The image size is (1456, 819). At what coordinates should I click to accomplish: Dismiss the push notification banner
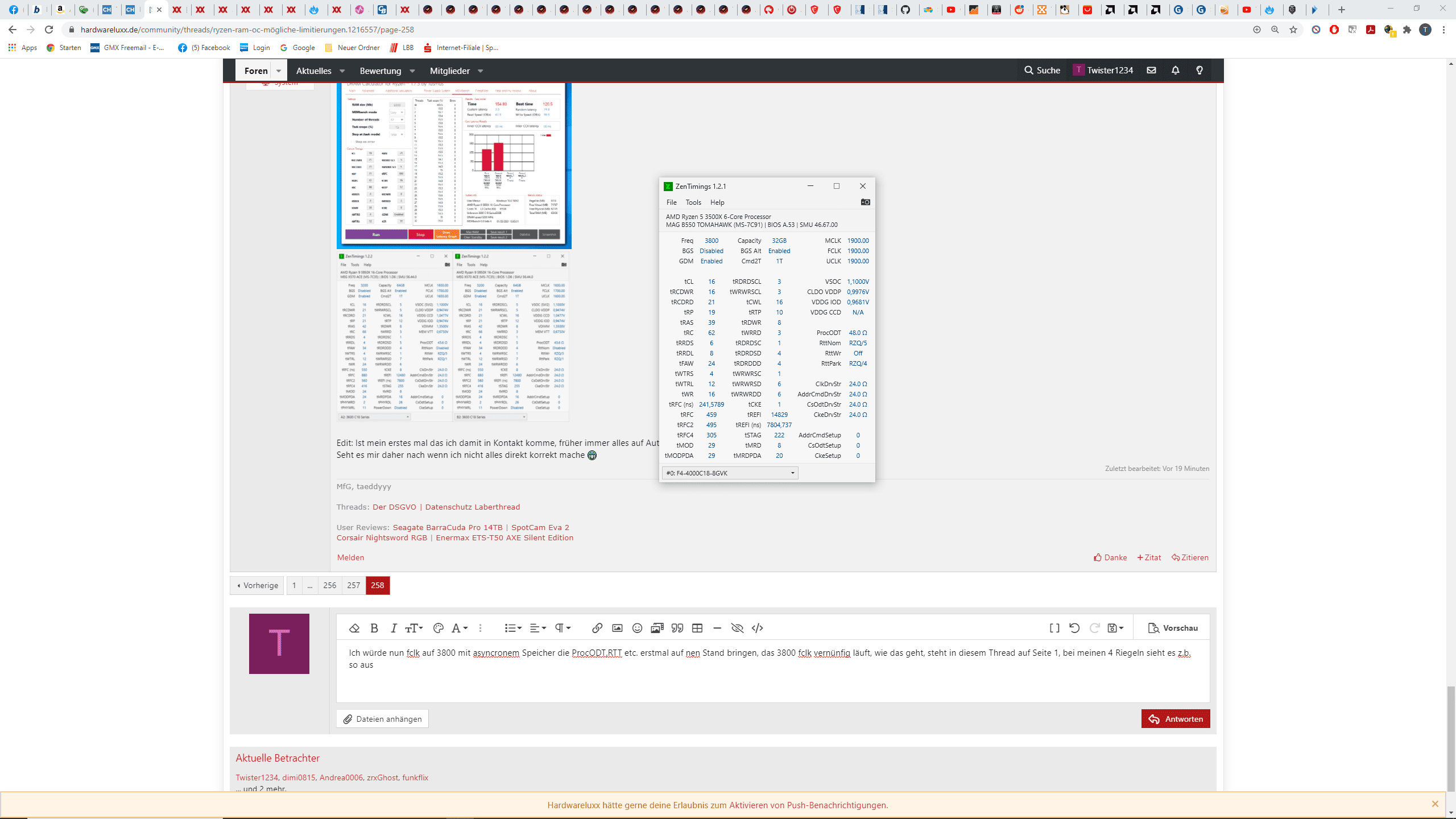[1435, 804]
